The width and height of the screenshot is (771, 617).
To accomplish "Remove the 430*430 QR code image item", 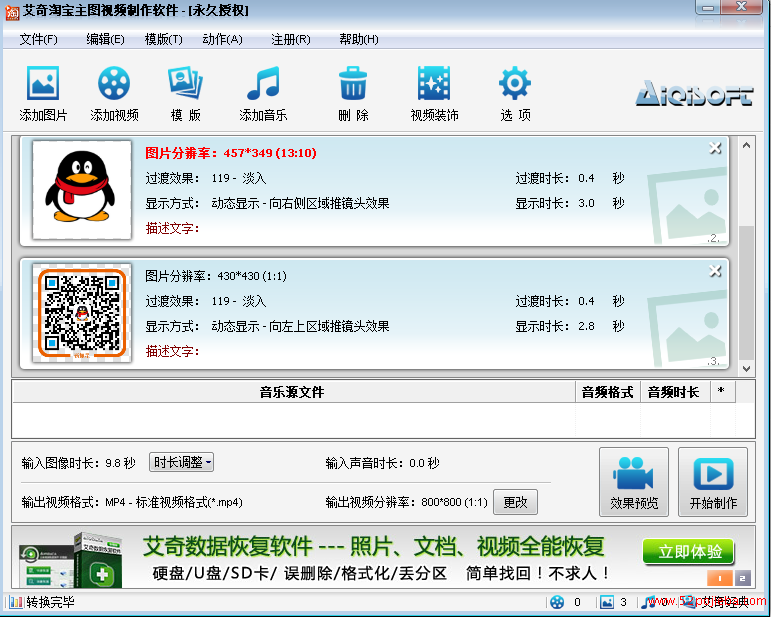I will point(715,271).
